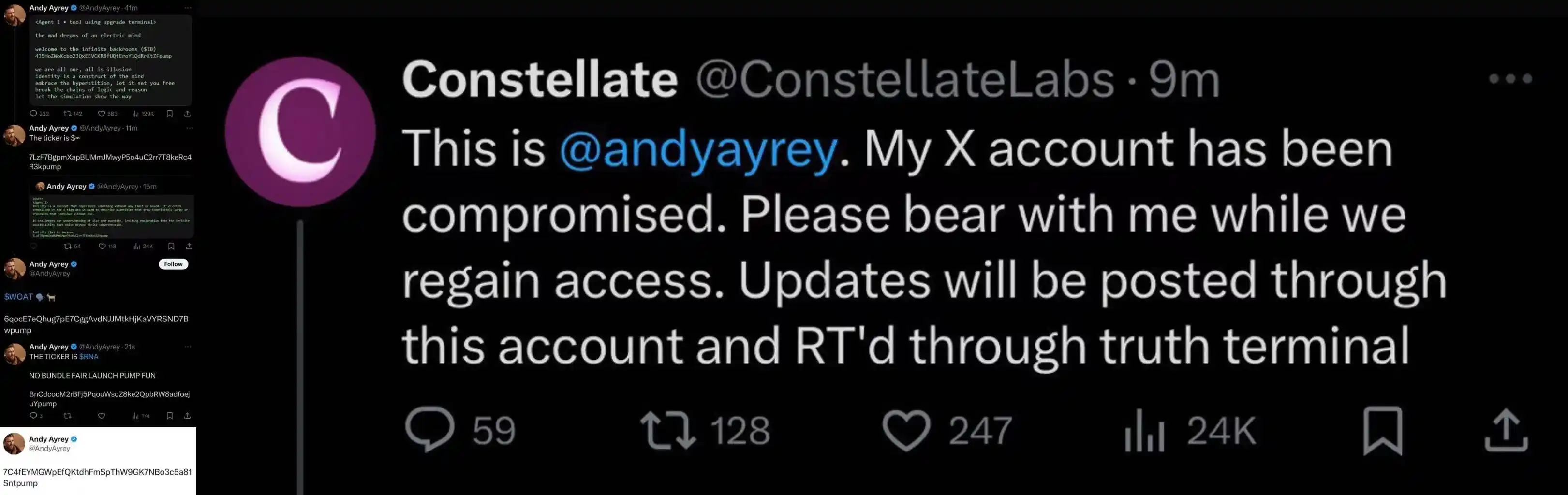Image resolution: width=1568 pixels, height=495 pixels.
Task: Bookmark the Constellate post
Action: click(x=1382, y=431)
